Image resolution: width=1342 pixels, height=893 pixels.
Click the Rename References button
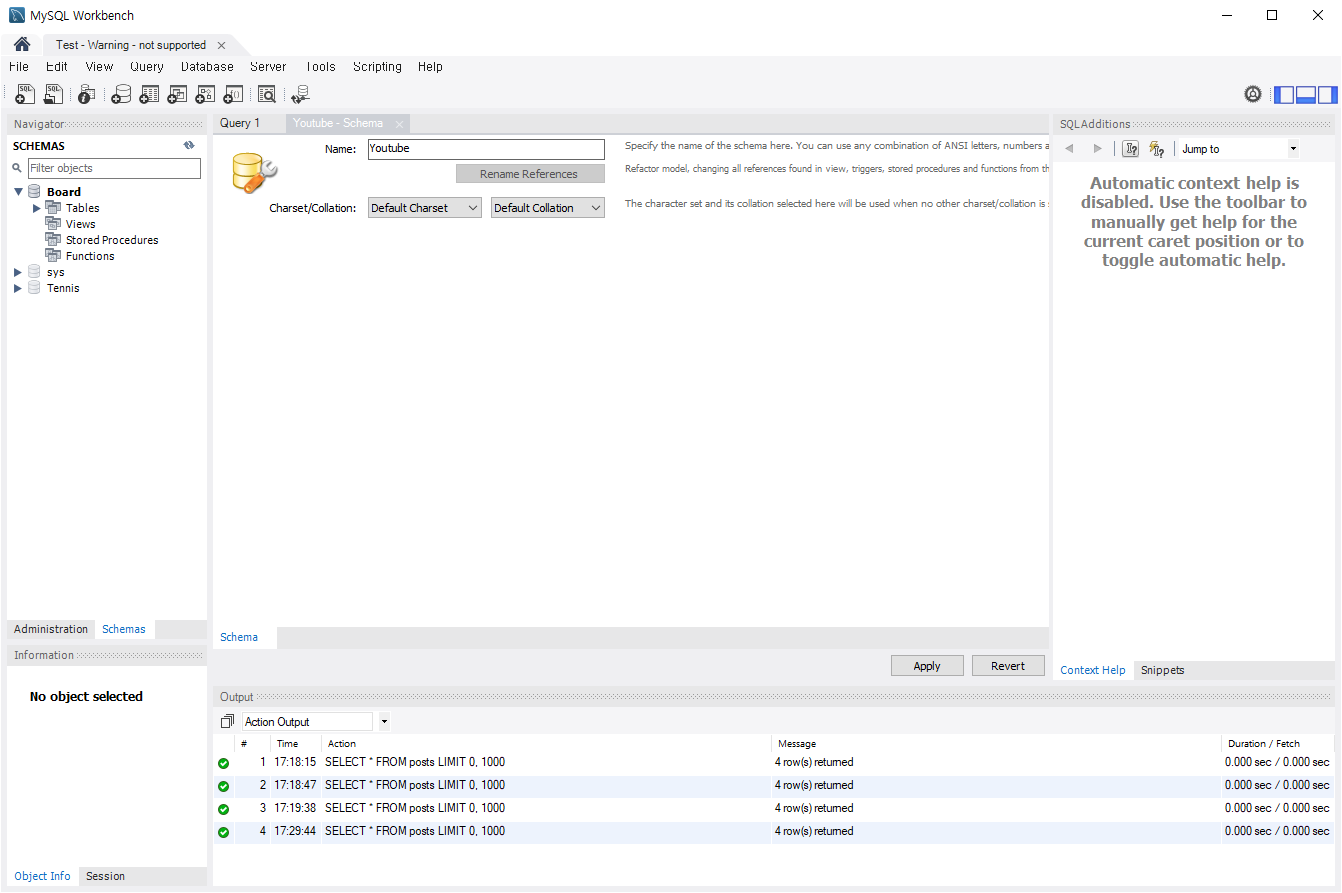[x=530, y=174]
